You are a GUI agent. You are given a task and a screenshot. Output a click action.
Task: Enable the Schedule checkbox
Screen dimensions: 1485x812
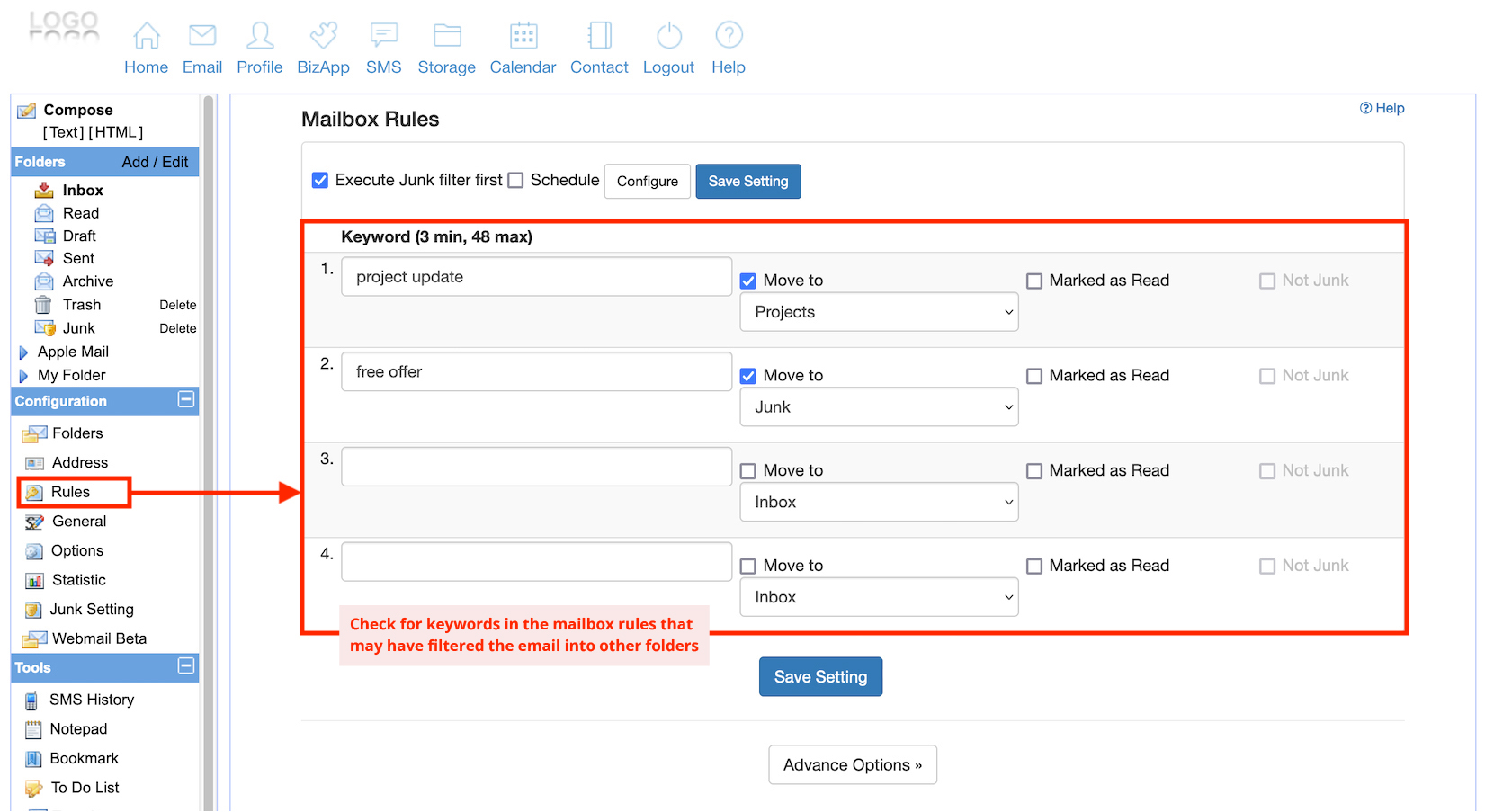point(515,181)
